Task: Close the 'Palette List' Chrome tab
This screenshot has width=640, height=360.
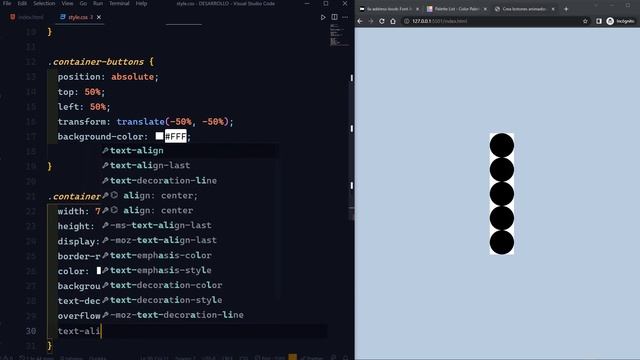Action: (x=485, y=9)
